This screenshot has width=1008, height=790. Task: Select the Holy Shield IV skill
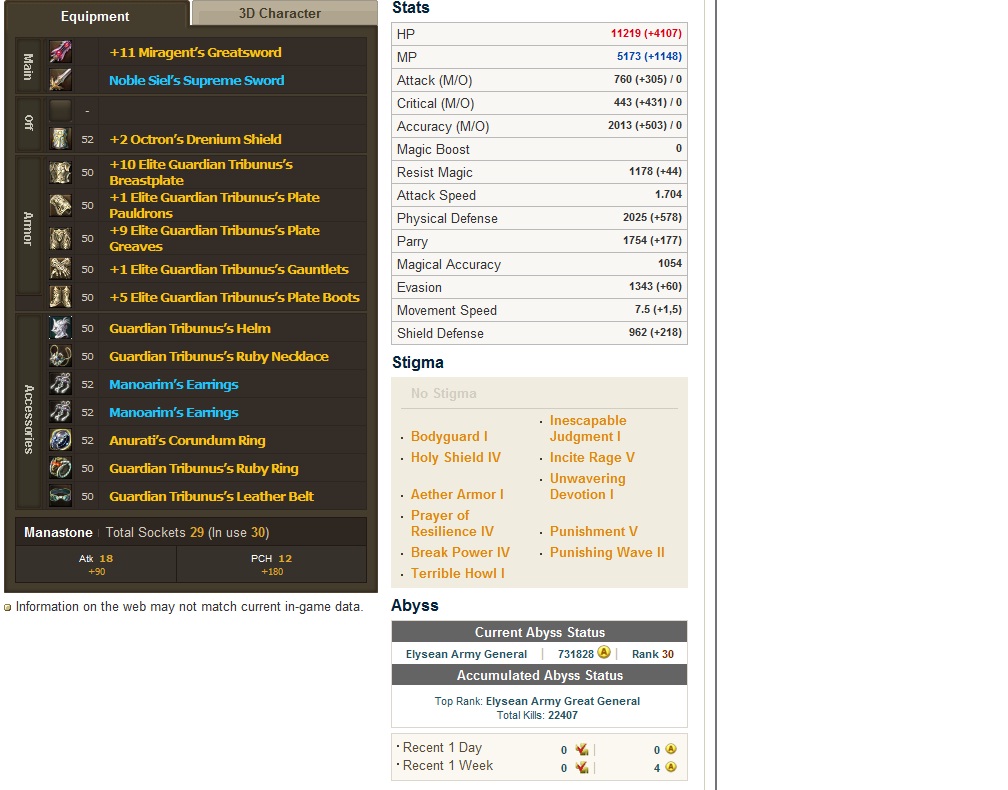[x=456, y=458]
